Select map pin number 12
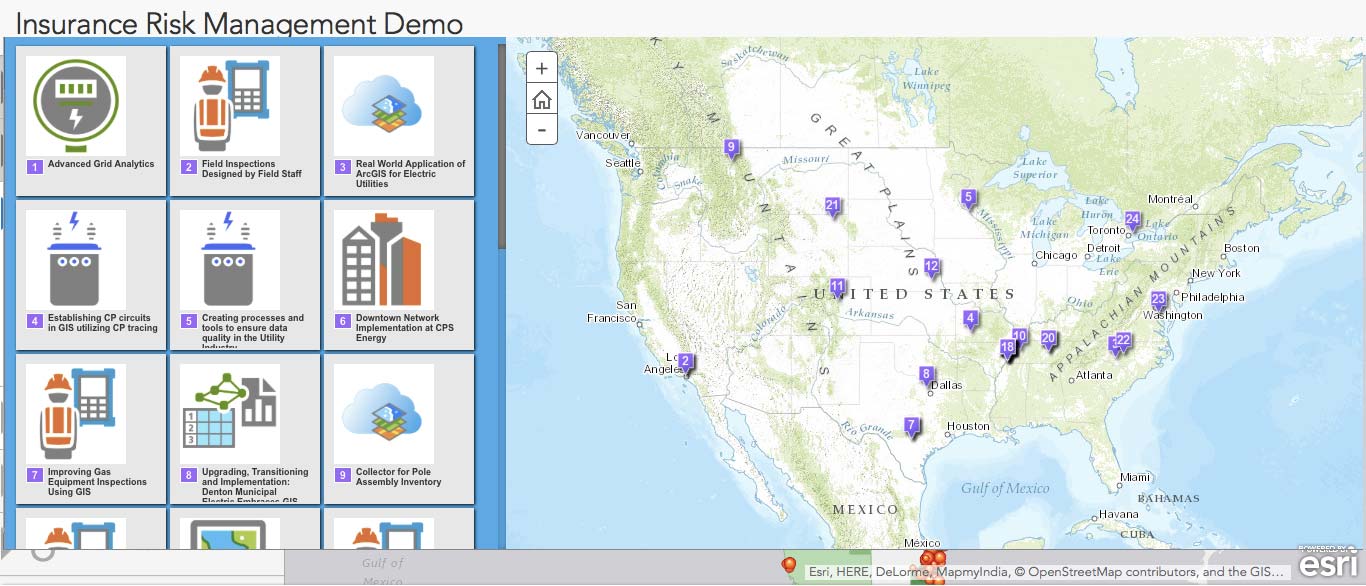 [932, 268]
